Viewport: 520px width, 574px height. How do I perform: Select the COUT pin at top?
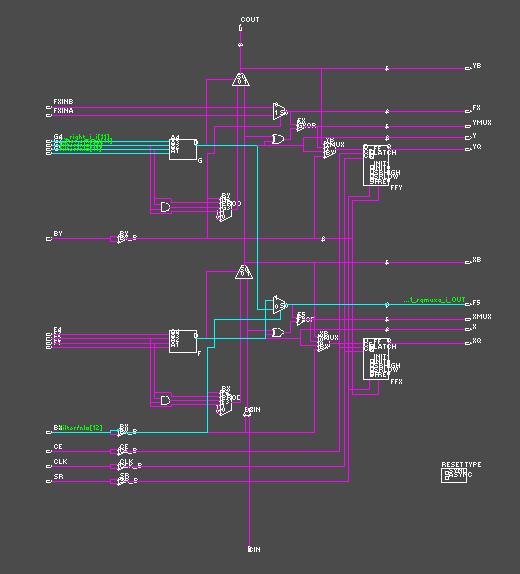click(x=241, y=28)
